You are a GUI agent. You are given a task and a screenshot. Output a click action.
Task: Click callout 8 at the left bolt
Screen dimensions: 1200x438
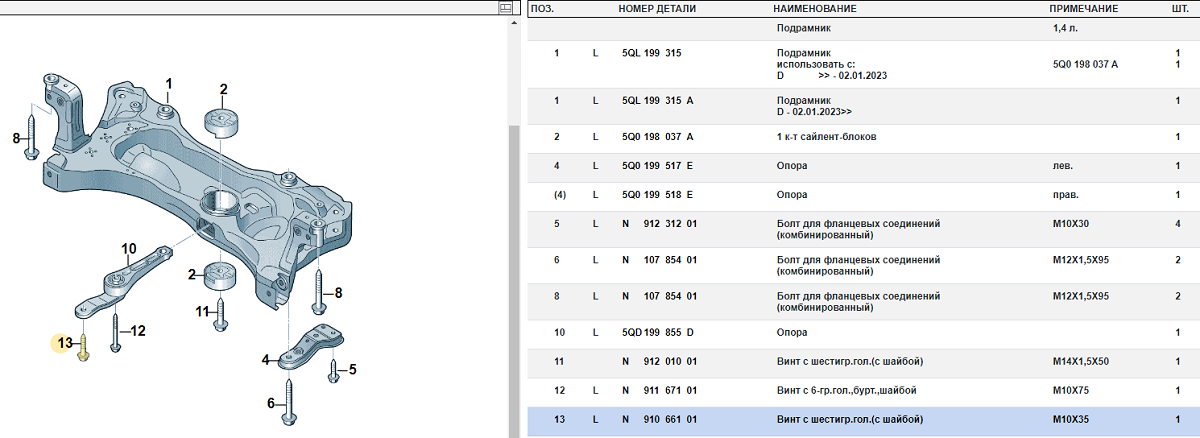[16, 138]
